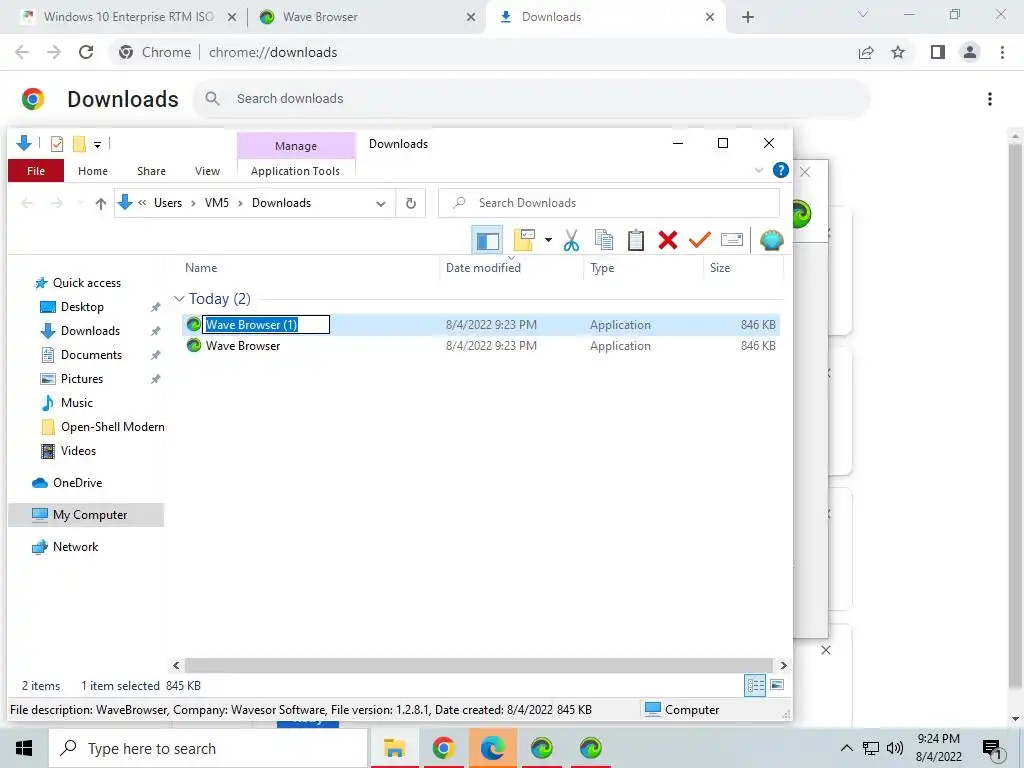Open a new Chrome tab
1024x768 pixels.
pos(748,18)
